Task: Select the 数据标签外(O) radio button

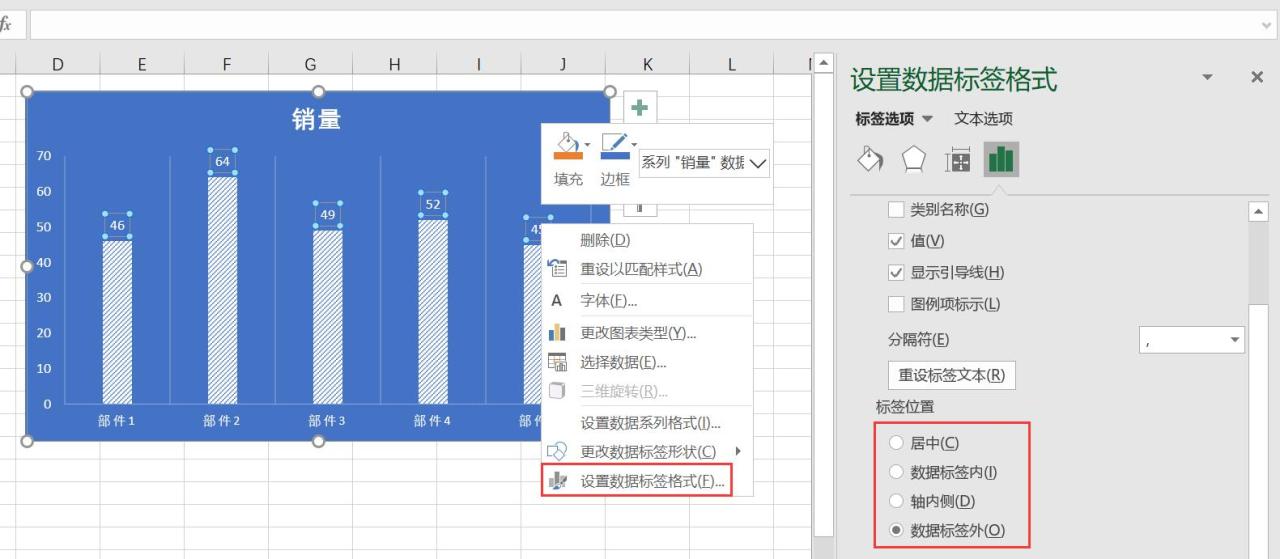Action: pyautogui.click(x=896, y=531)
